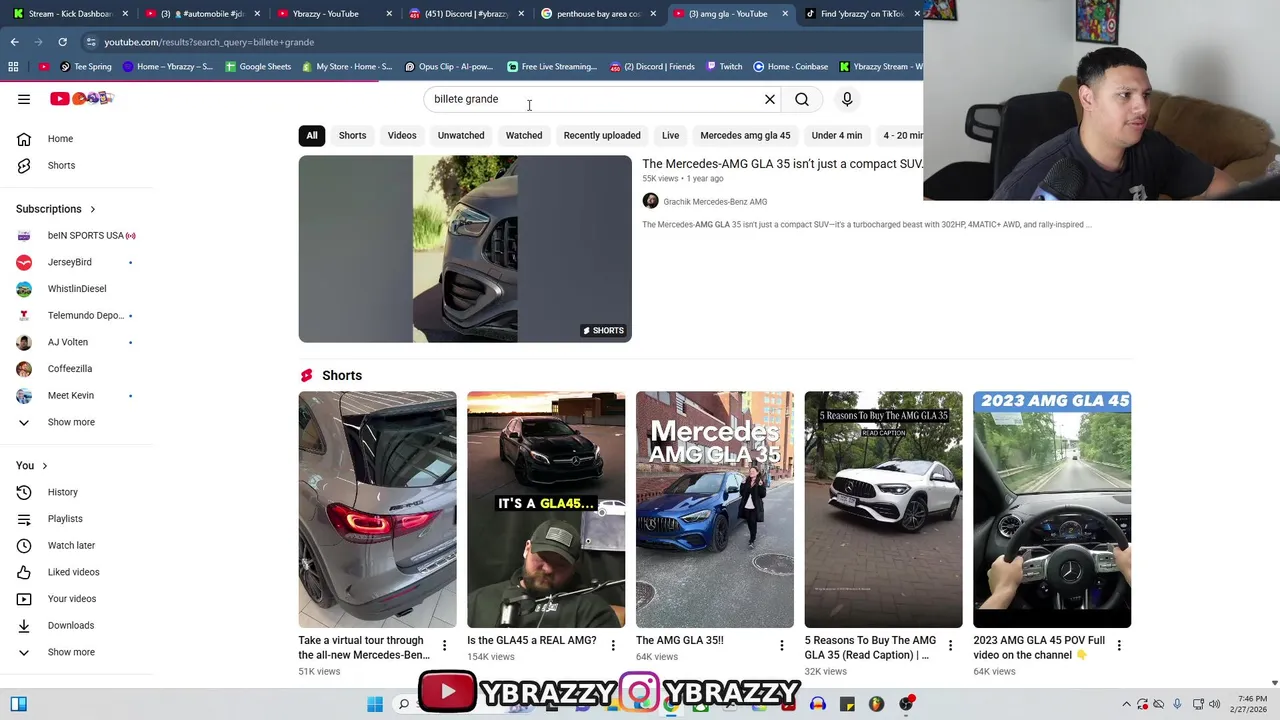
Task: Open 'Home - Coinbase' bookmark
Action: point(790,67)
